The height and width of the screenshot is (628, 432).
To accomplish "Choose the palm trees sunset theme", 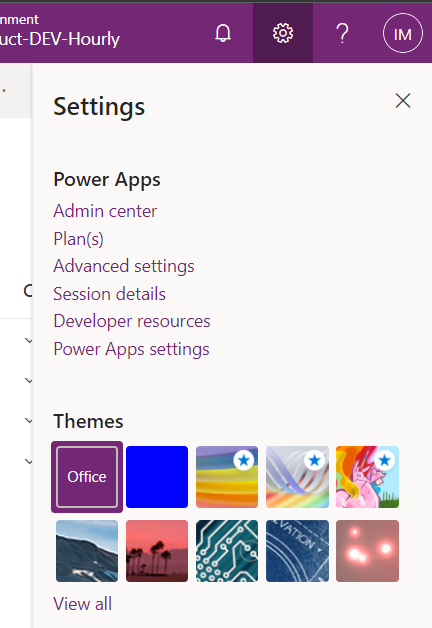I will 157,551.
